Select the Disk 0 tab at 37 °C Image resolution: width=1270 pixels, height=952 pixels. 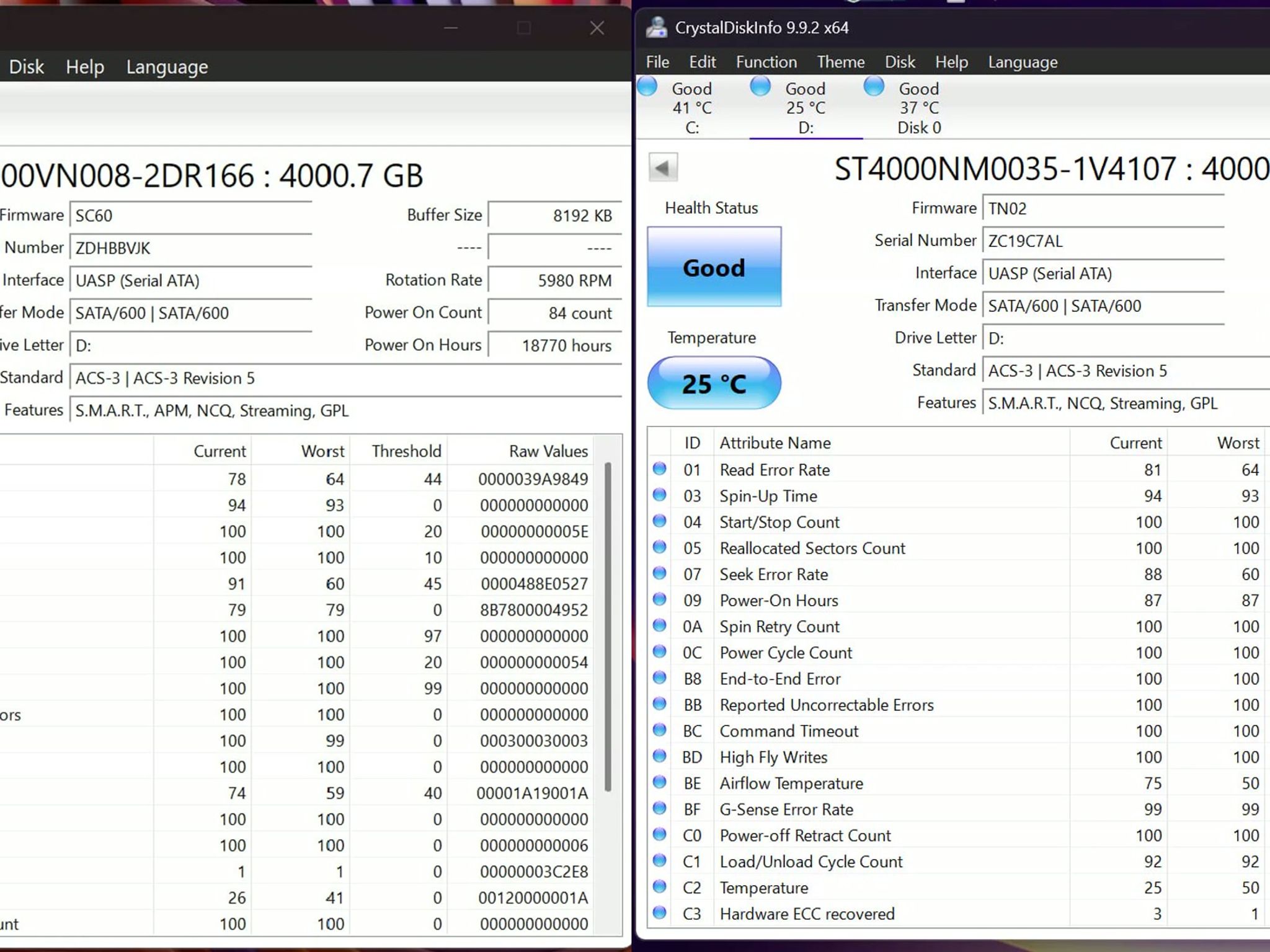click(x=919, y=107)
